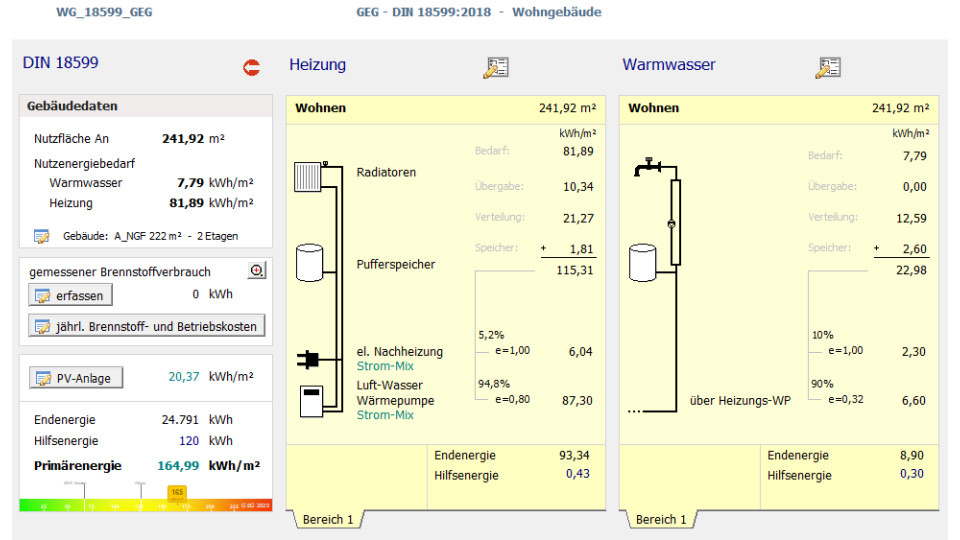Click the Strom-Mix link under Wärmepumpe

[x=385, y=415]
